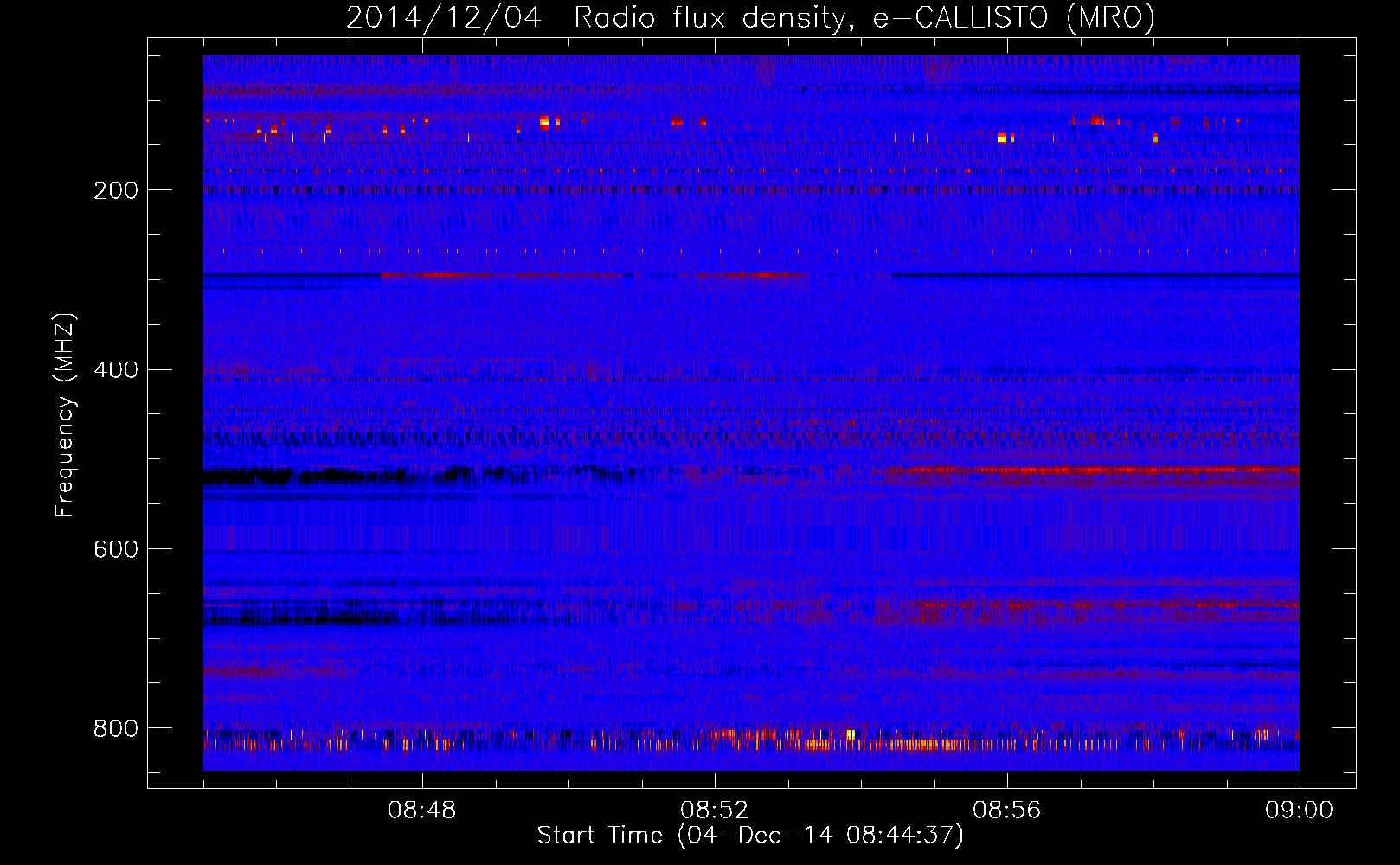Select the date 2014/12/04 in the title
Screen dimensions: 1400x865
click(443, 17)
